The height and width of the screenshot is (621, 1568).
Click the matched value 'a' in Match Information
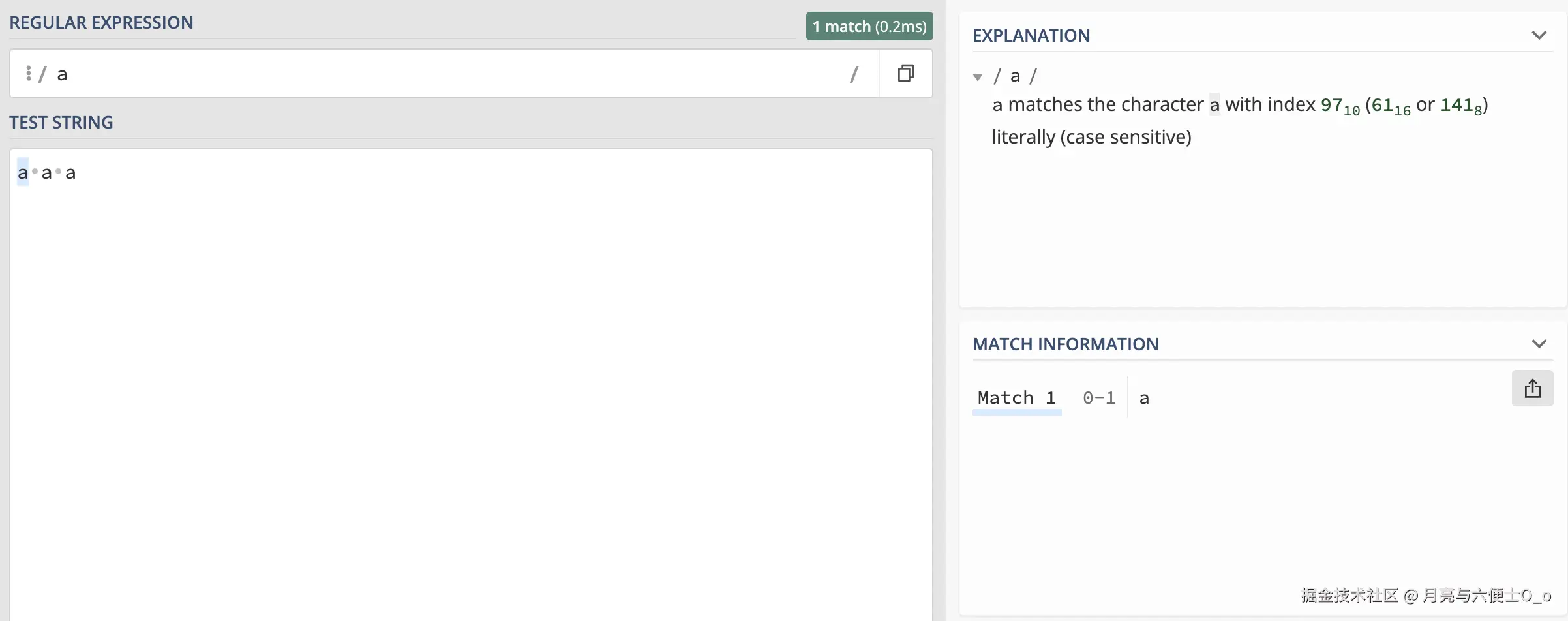pos(1144,398)
